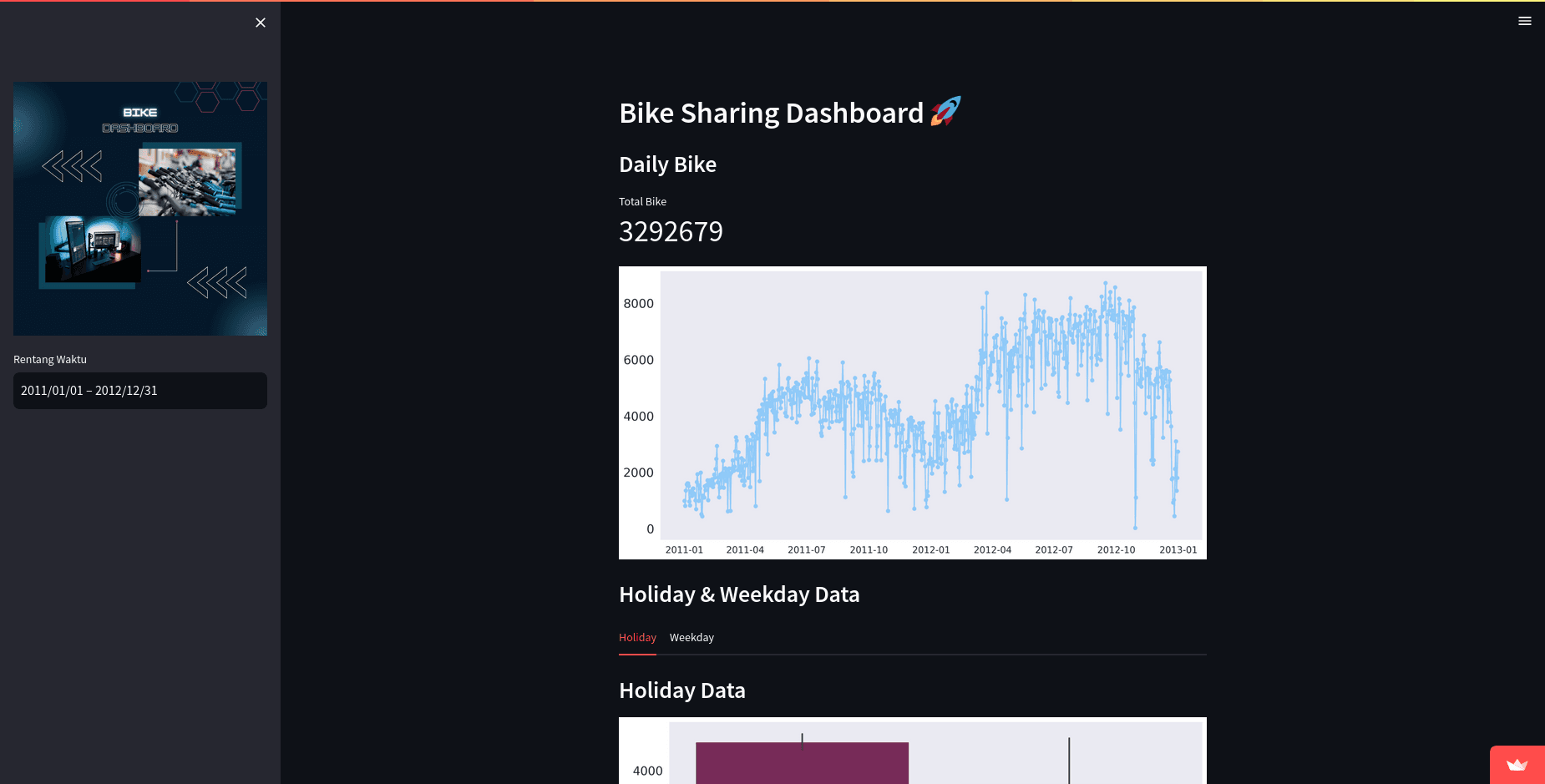Viewport: 1545px width, 784px height.
Task: Click the Rentang Waktu label
Action: (x=50, y=359)
